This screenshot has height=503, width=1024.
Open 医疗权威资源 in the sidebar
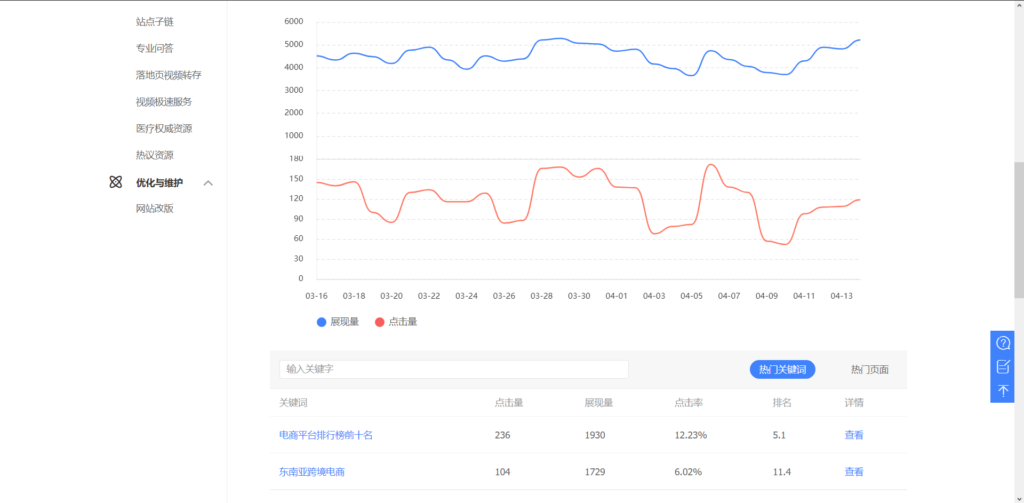164,129
